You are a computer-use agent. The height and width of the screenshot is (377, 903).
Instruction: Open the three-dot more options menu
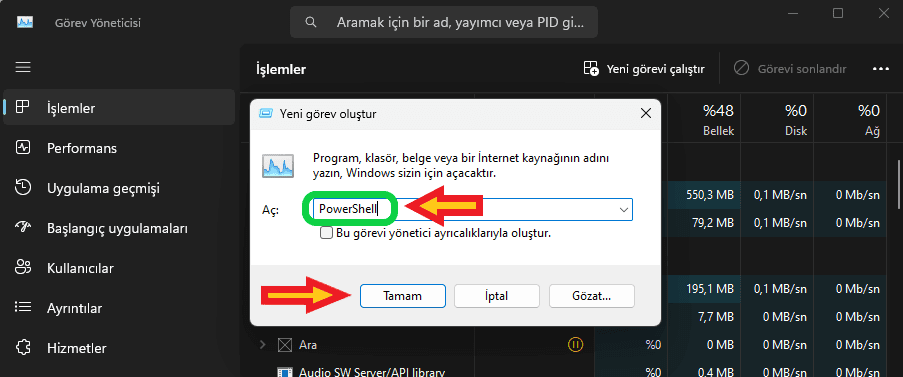click(881, 69)
